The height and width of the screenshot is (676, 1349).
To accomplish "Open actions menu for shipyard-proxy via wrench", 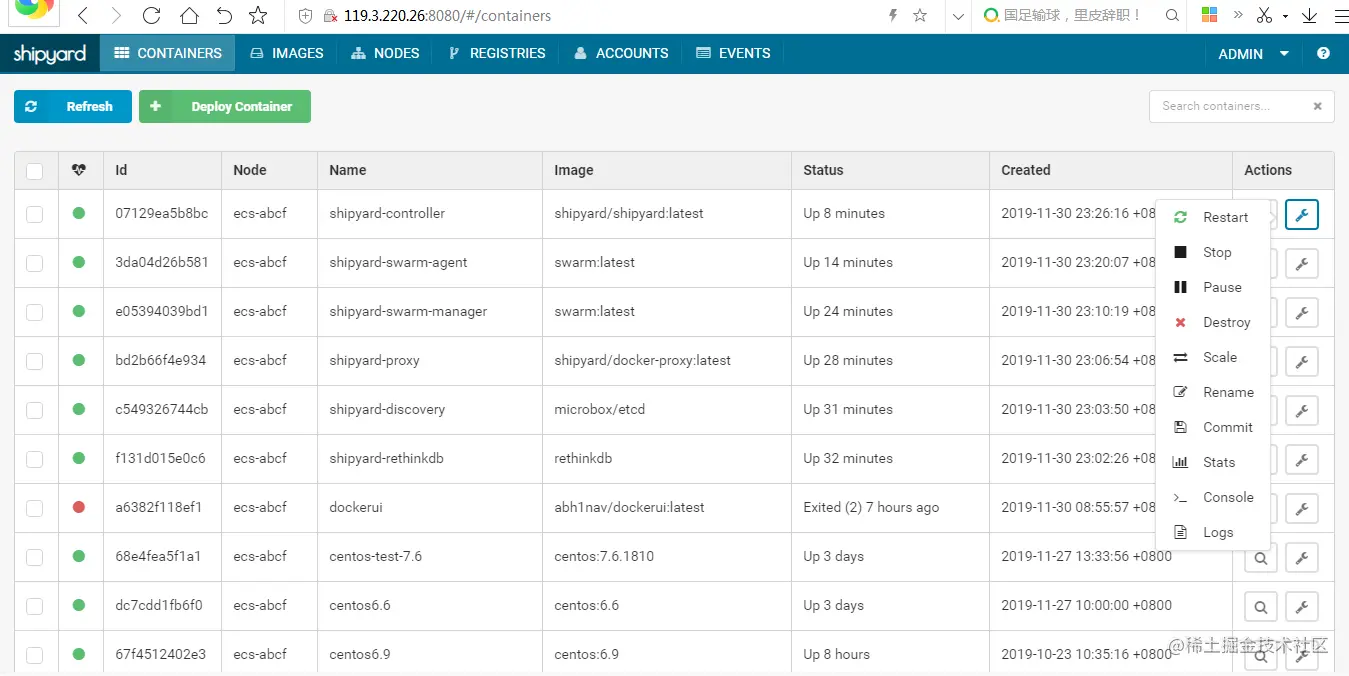I will 1302,361.
